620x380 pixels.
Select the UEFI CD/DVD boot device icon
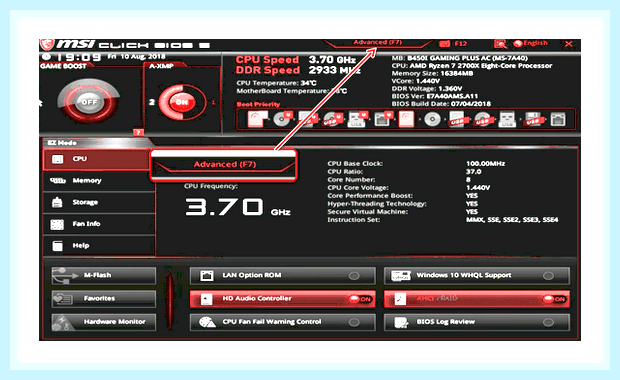[282, 119]
